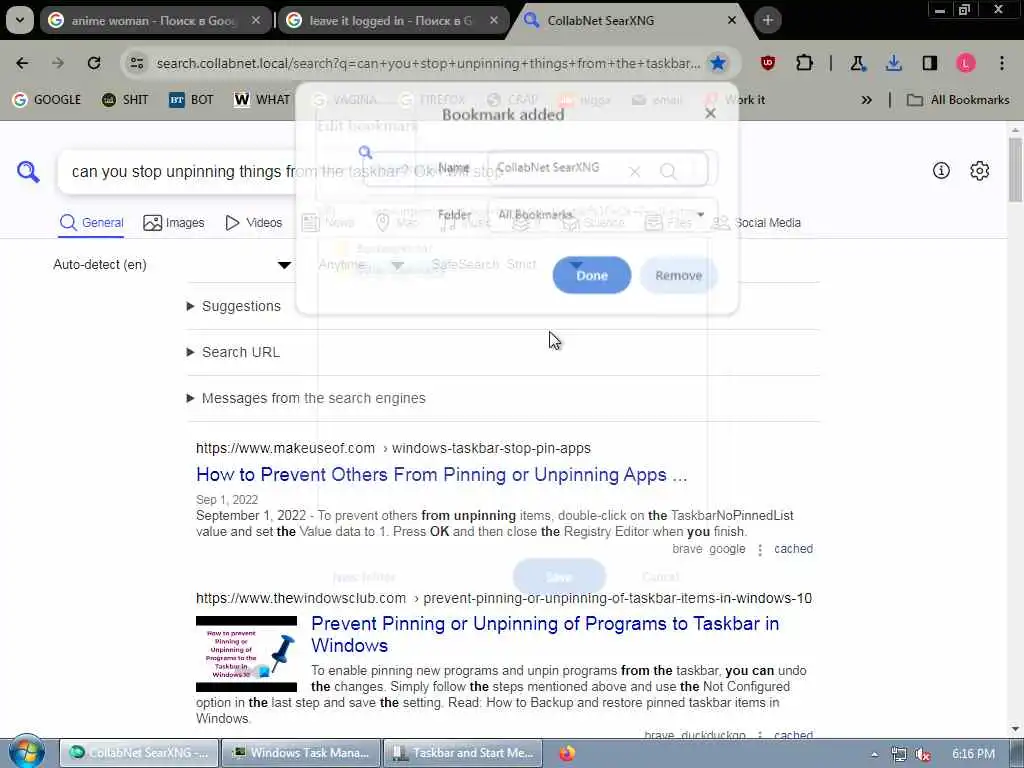This screenshot has height=768, width=1024.
Task: Open the bookmark Folder dropdown
Action: (x=603, y=215)
